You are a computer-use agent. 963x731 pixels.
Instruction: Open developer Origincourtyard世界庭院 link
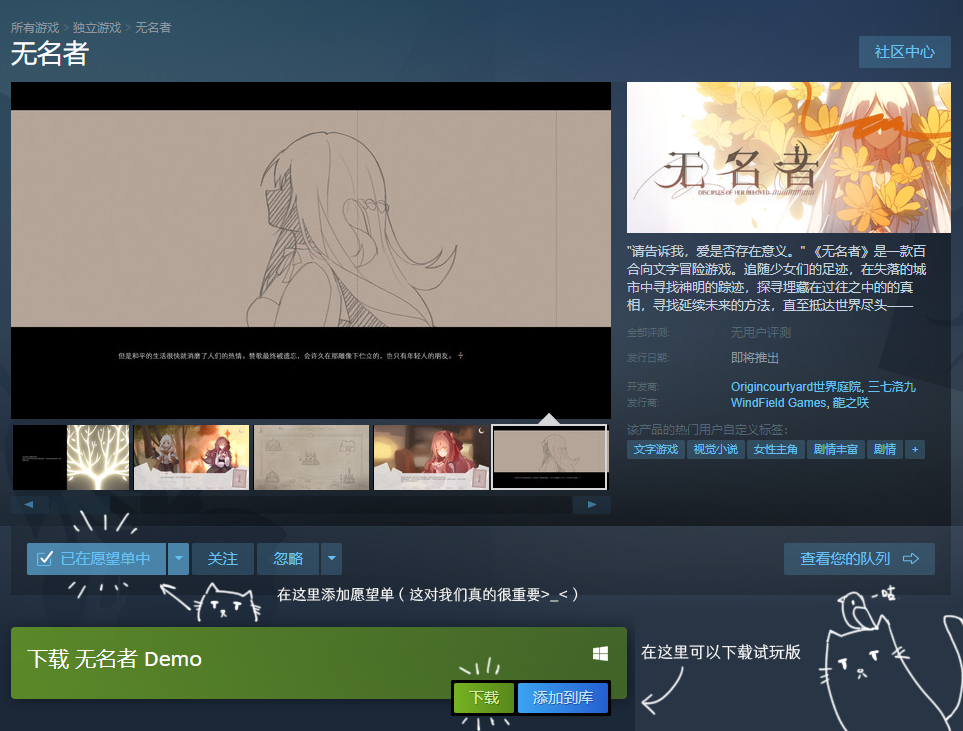point(796,386)
